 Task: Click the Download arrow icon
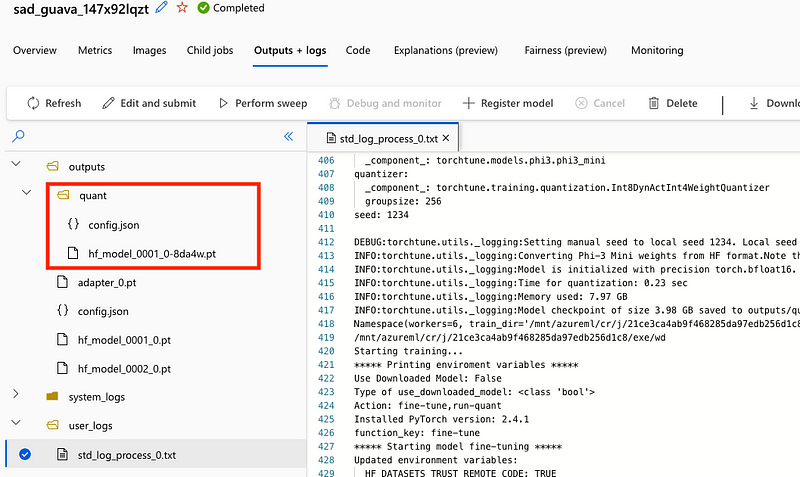click(754, 103)
